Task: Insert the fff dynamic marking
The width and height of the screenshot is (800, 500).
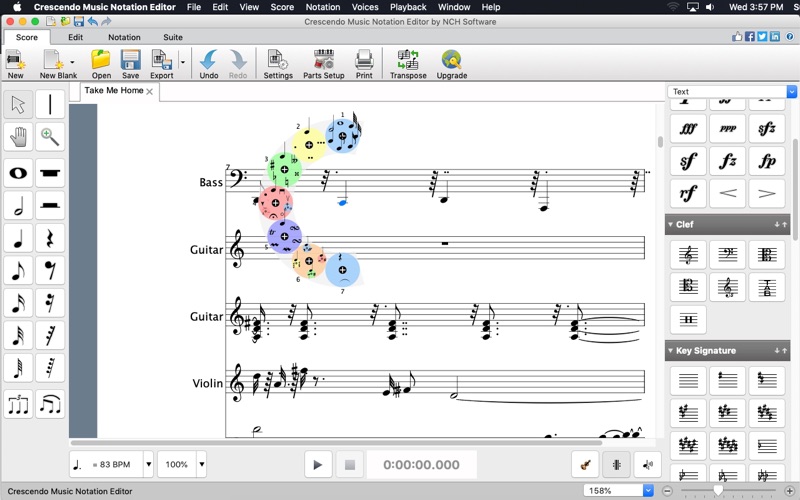Action: [x=688, y=129]
